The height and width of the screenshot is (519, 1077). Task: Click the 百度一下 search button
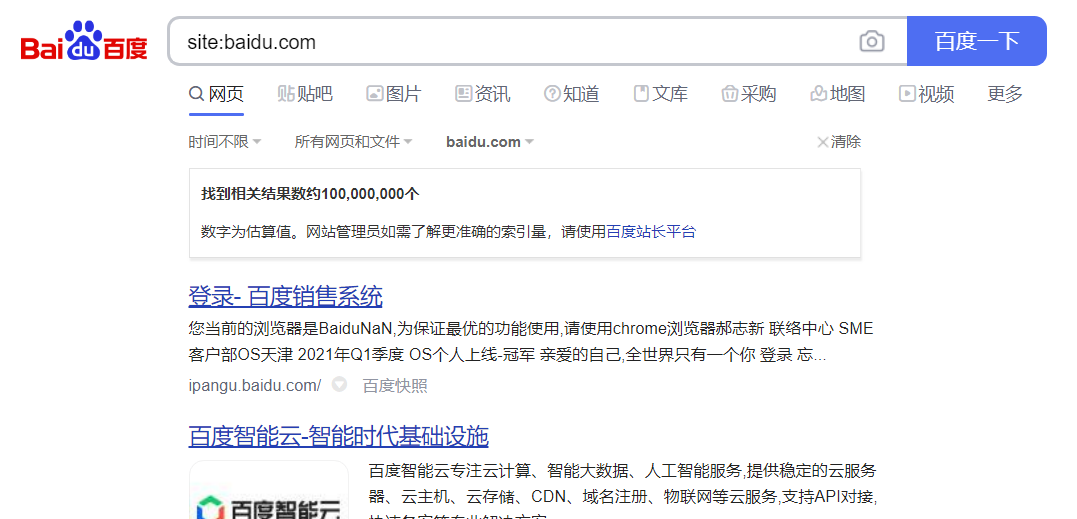point(976,41)
